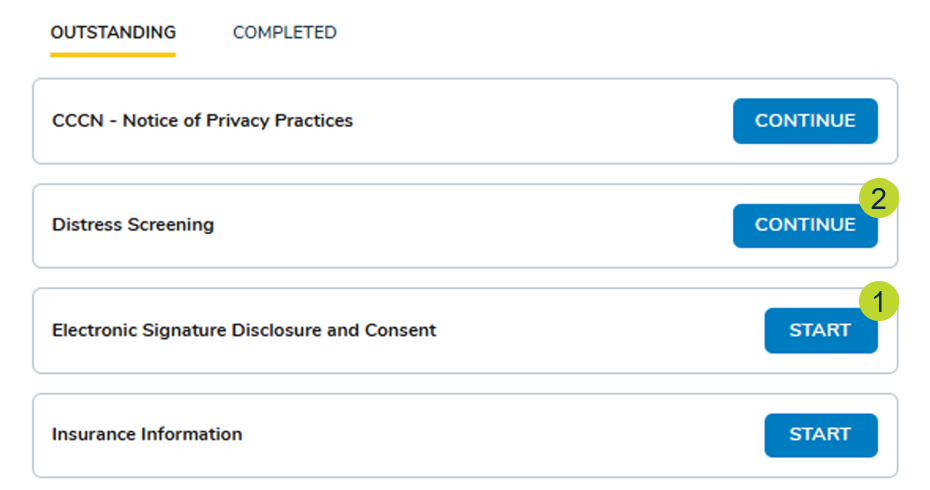This screenshot has height=490, width=930.
Task: Start the Insurance Information form
Action: [820, 435]
